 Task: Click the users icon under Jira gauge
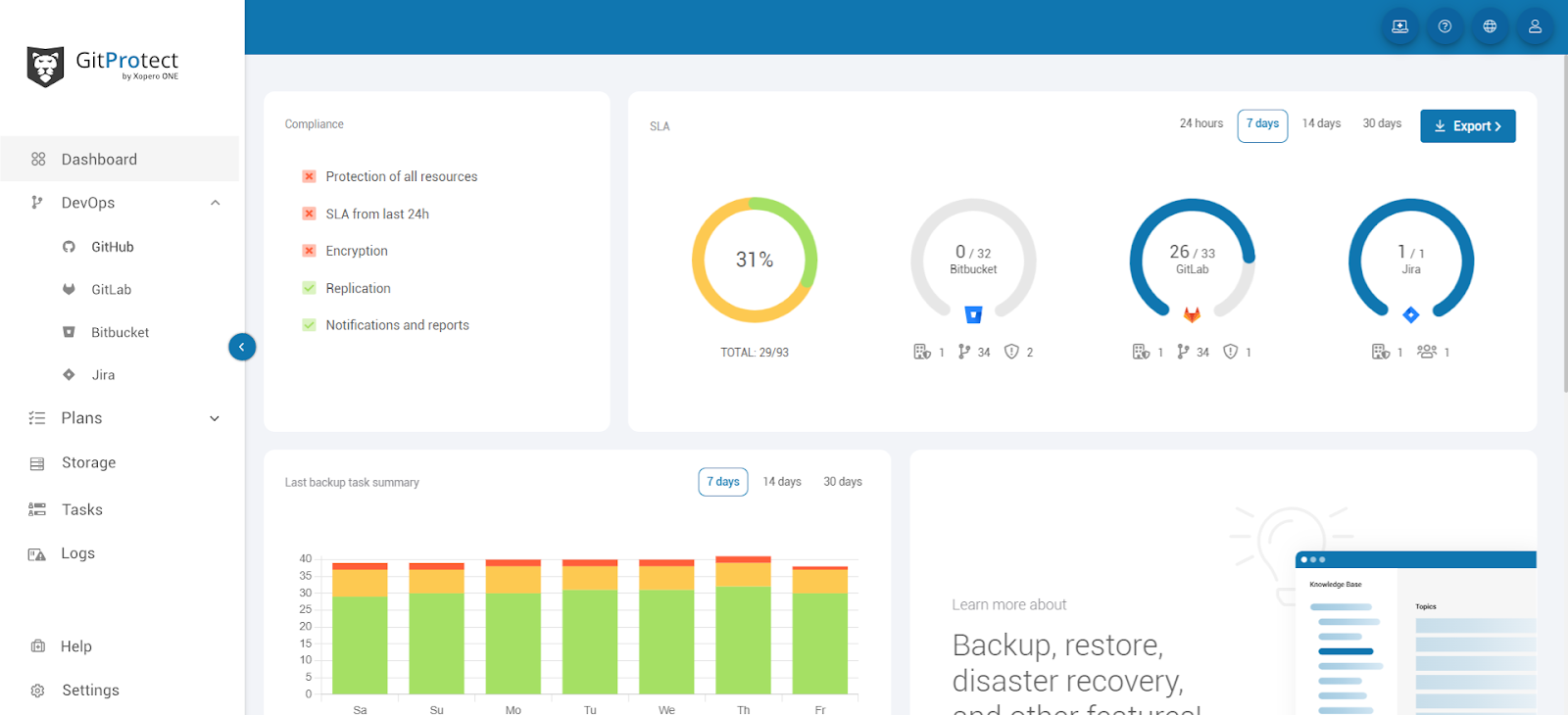(x=1427, y=352)
